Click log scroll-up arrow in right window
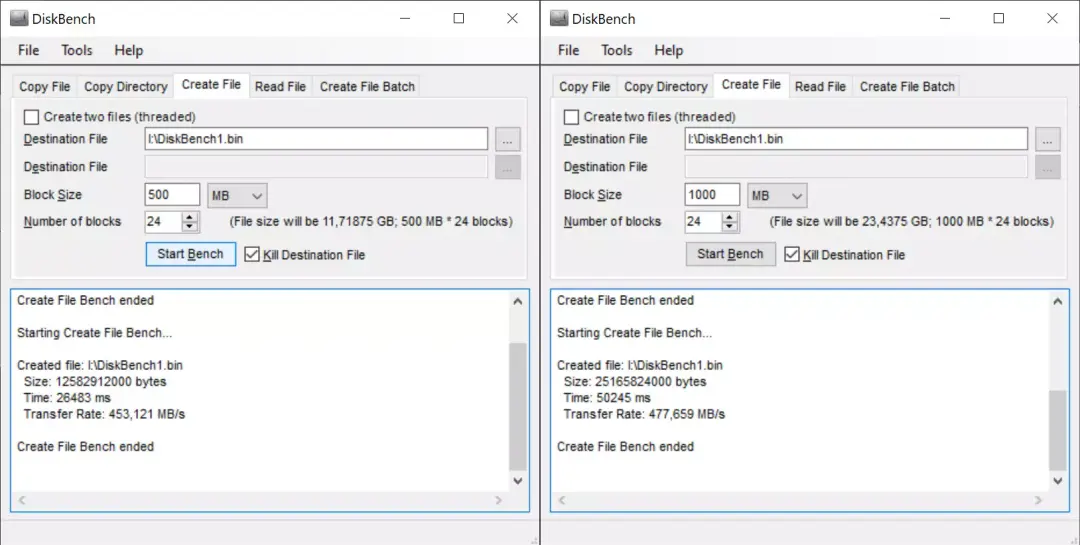Image resolution: width=1080 pixels, height=545 pixels. (1058, 301)
